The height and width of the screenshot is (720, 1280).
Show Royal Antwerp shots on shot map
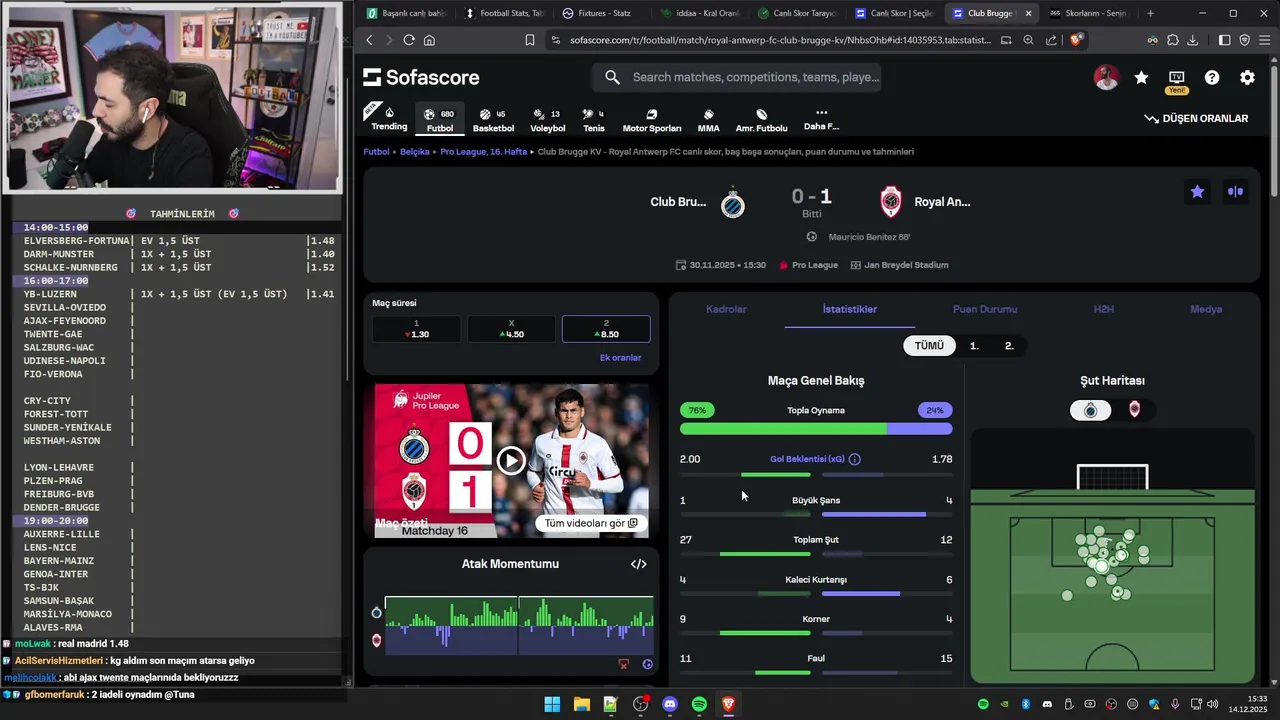pos(1134,410)
